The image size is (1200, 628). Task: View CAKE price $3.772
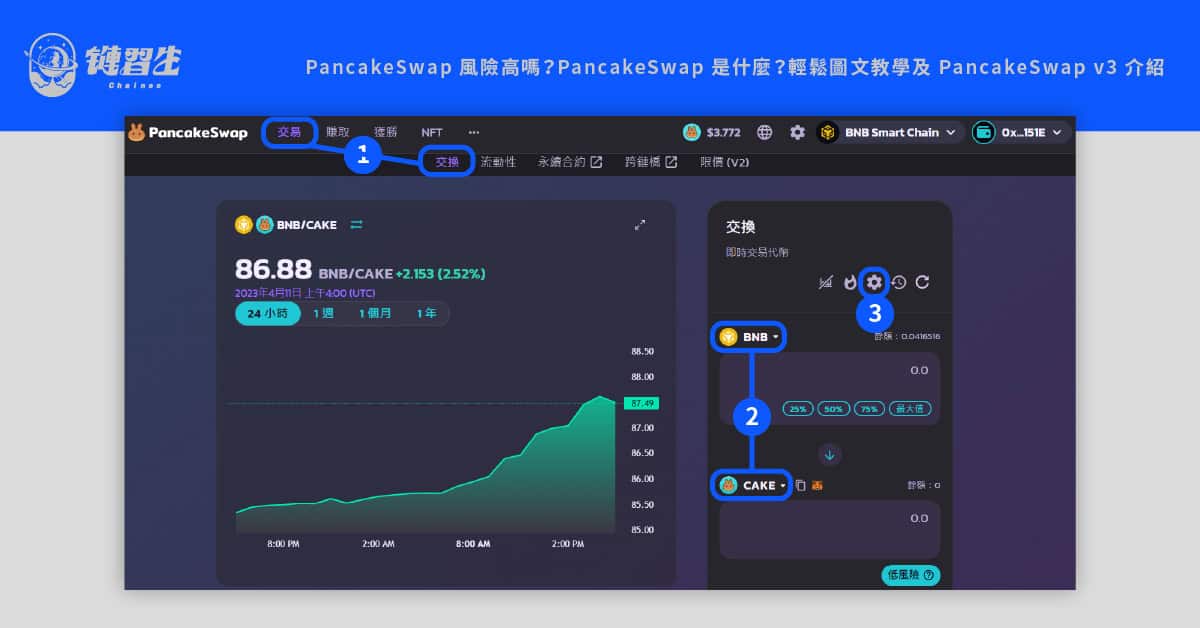coord(712,132)
